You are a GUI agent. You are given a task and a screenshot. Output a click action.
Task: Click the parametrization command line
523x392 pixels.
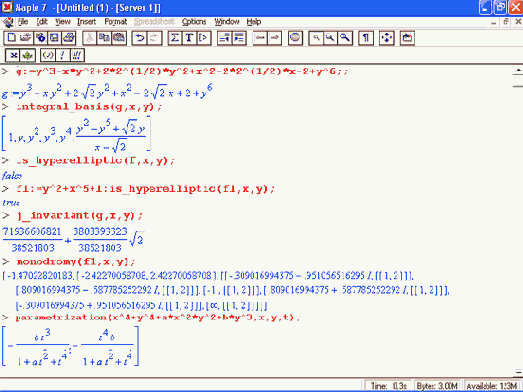click(157, 317)
